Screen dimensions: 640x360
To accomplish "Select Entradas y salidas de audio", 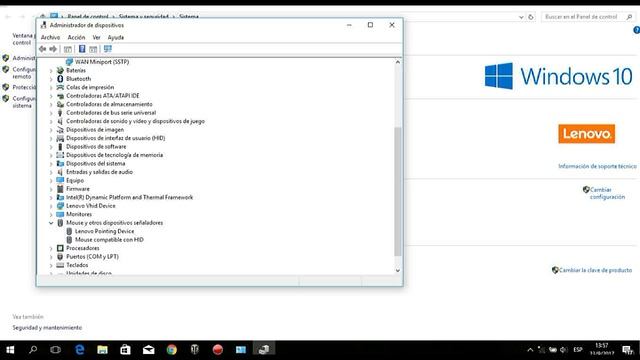I will [x=99, y=172].
